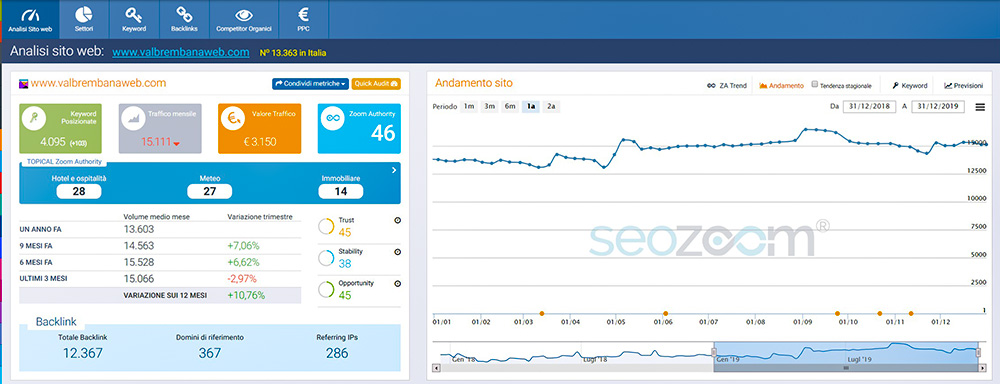Viewport: 1000px width, 384px height.
Task: Enable Tendenza stagionale checkbox
Action: [815, 84]
